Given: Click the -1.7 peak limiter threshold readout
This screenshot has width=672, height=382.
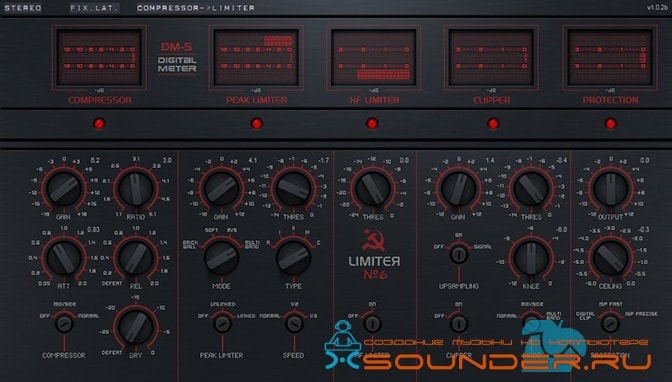Looking at the screenshot, I should click(x=323, y=160).
